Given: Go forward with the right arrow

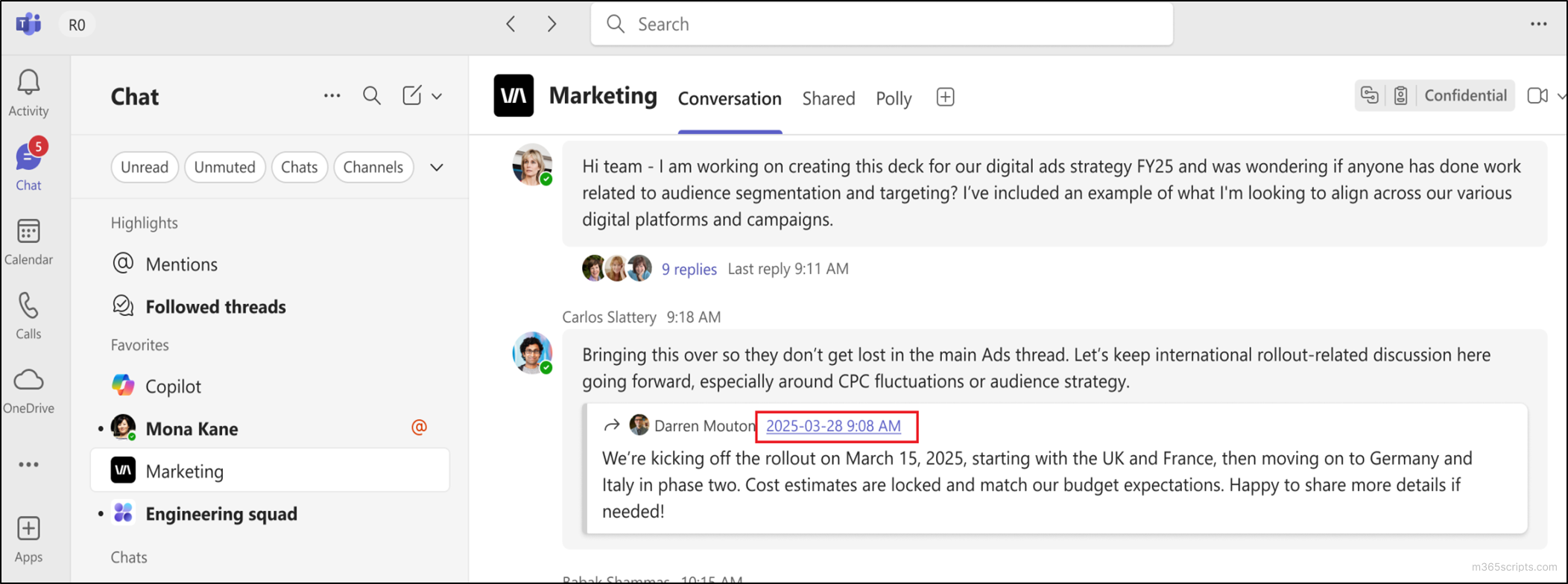Looking at the screenshot, I should [552, 24].
